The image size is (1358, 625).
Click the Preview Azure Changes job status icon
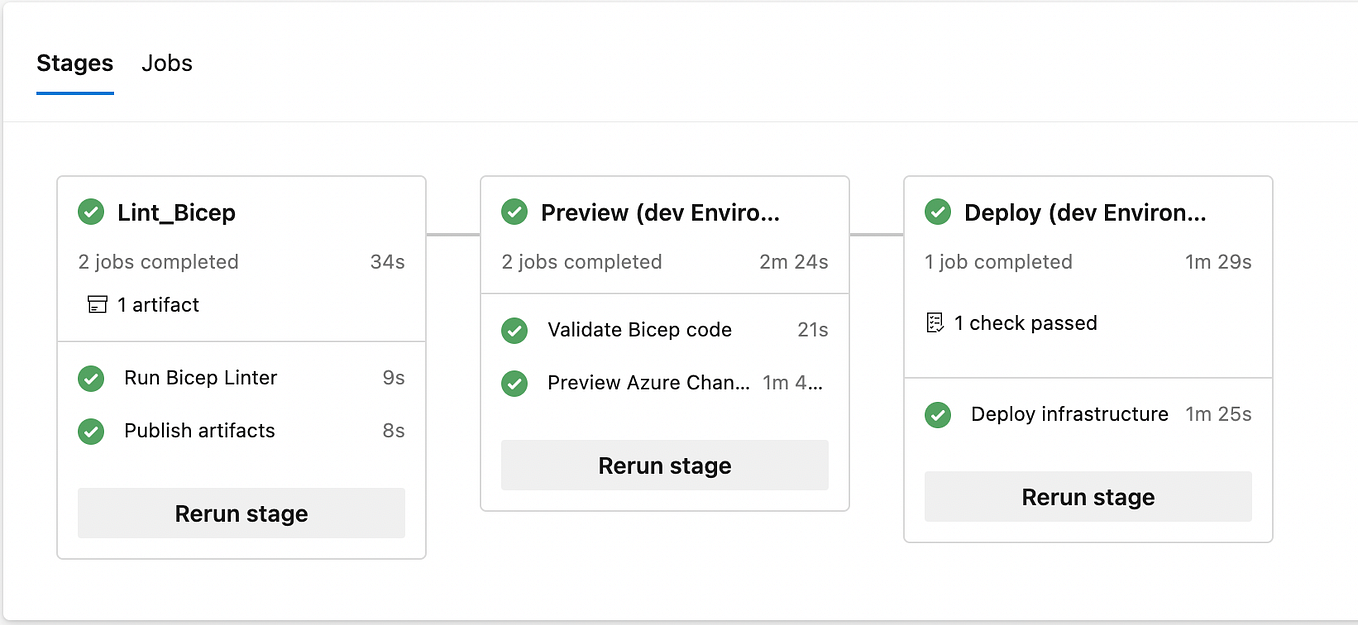click(514, 383)
